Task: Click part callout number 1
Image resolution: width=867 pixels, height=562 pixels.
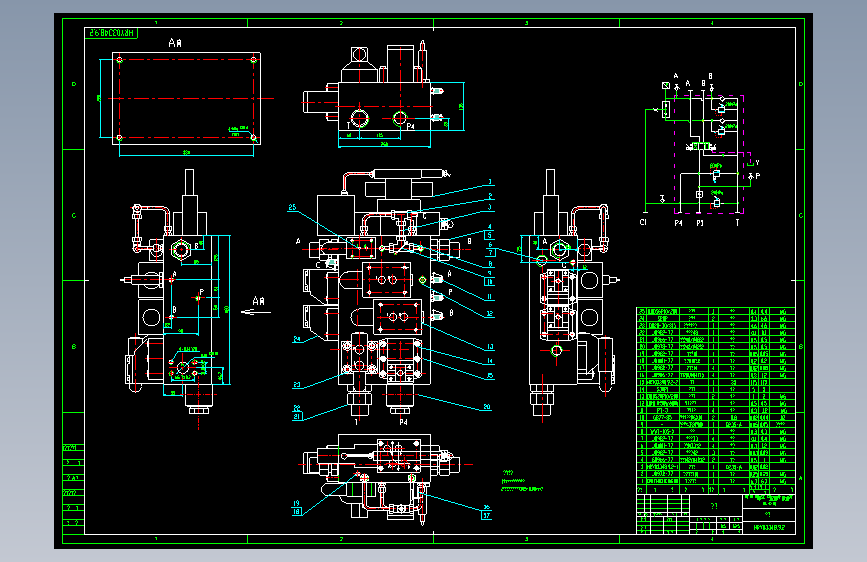Action: [x=490, y=181]
